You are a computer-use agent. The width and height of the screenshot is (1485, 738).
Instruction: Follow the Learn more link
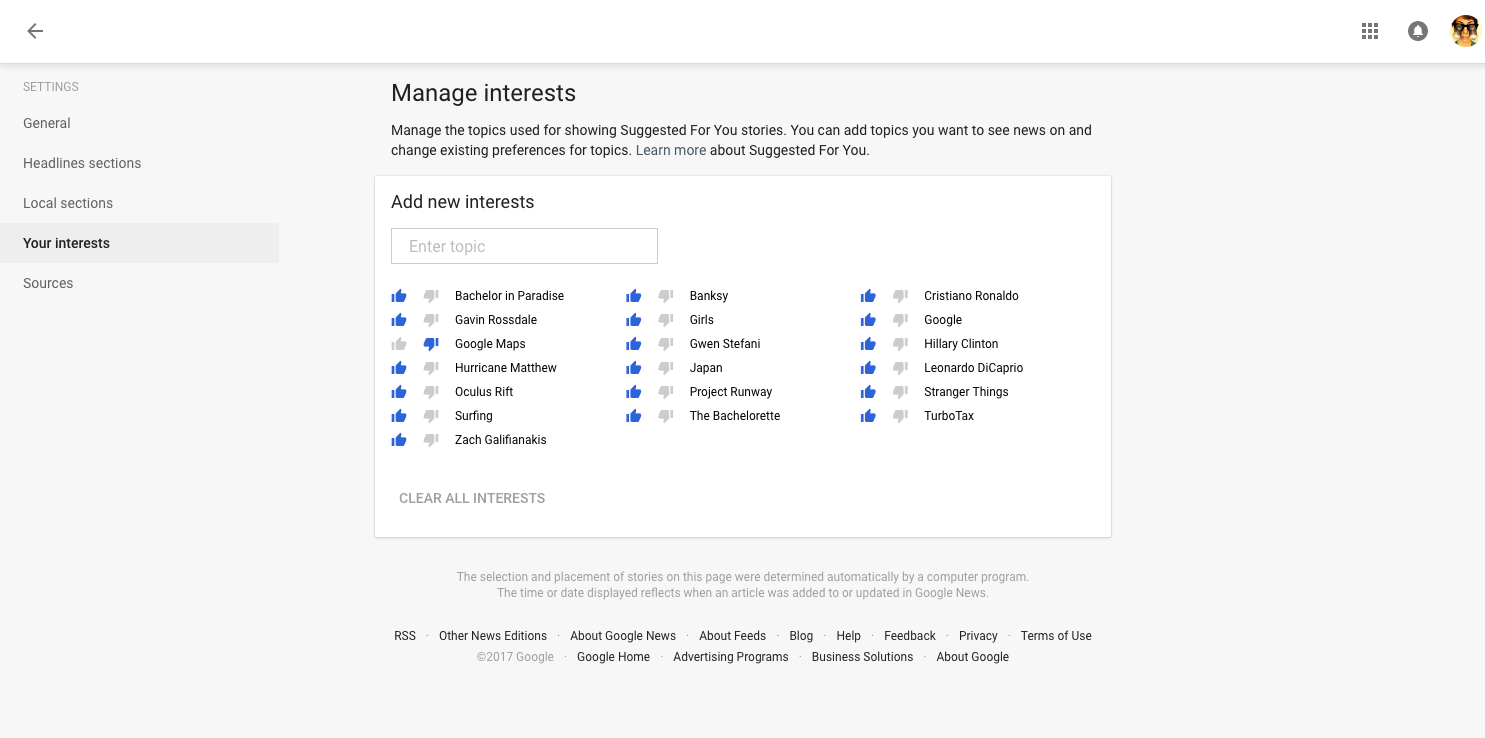[x=670, y=150]
